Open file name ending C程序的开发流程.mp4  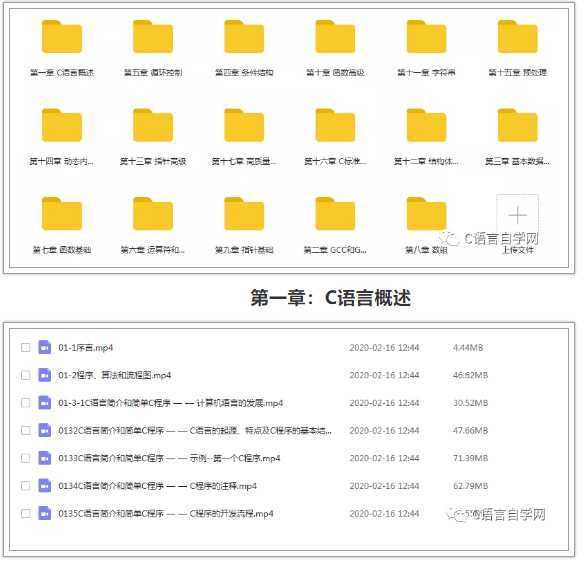point(166,514)
